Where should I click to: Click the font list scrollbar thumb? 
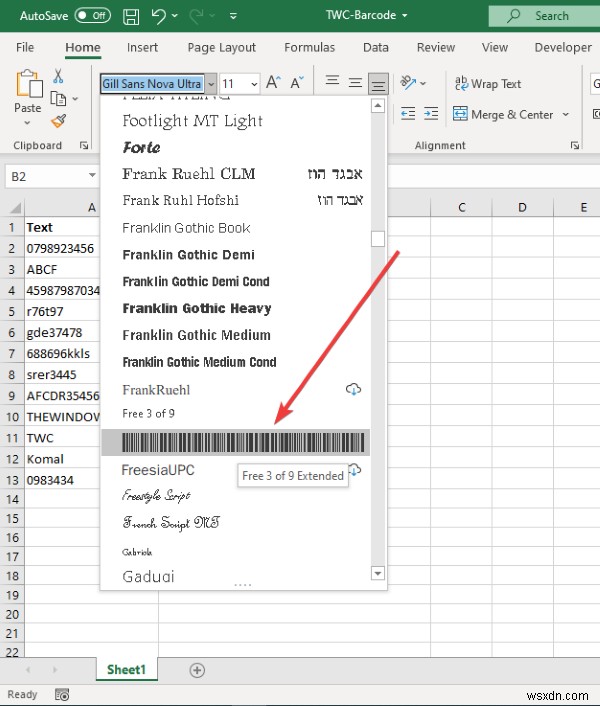(378, 239)
